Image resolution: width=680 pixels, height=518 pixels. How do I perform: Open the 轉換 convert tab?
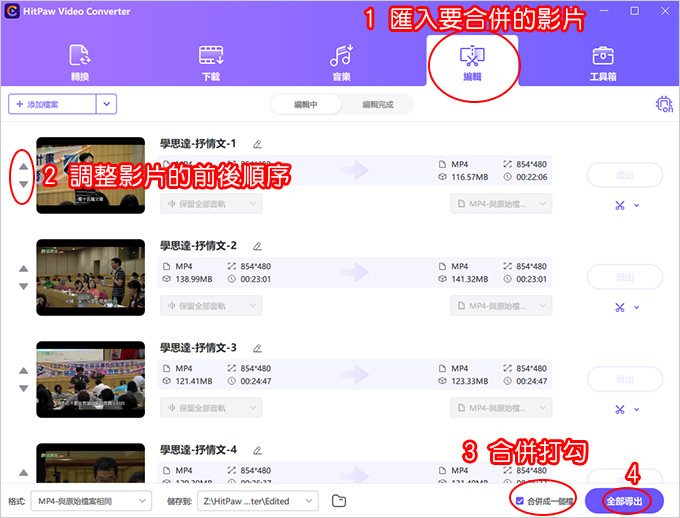click(80, 62)
